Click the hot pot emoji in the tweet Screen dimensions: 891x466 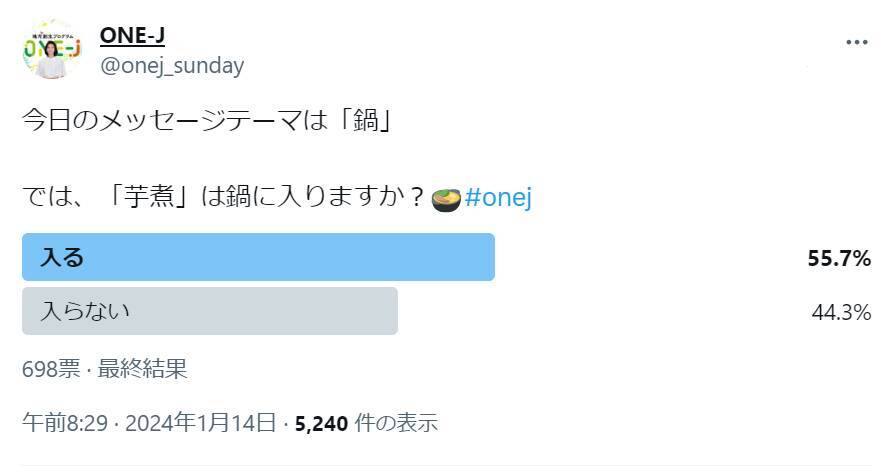pos(445,199)
